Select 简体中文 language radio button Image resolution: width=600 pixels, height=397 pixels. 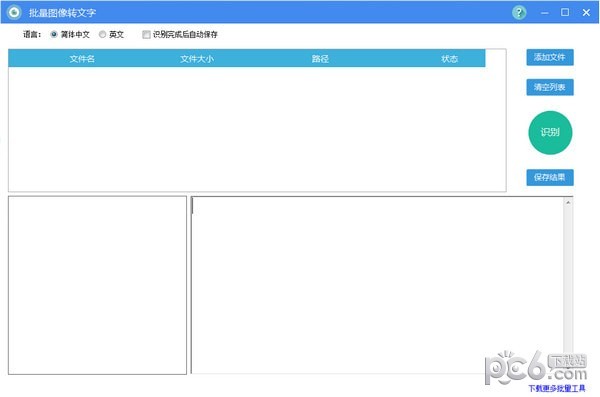pyautogui.click(x=54, y=34)
